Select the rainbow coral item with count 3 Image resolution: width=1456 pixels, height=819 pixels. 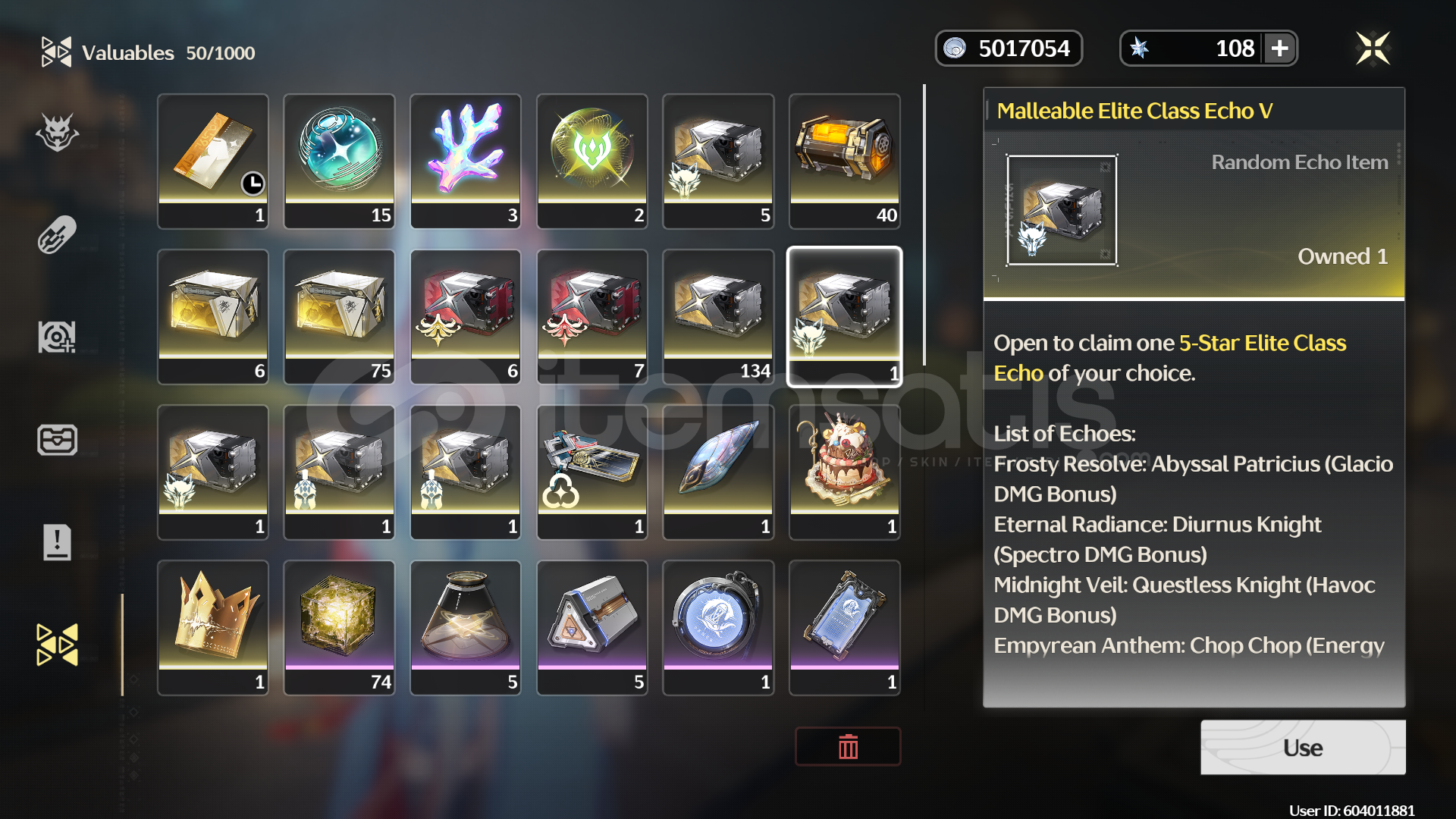tap(466, 161)
